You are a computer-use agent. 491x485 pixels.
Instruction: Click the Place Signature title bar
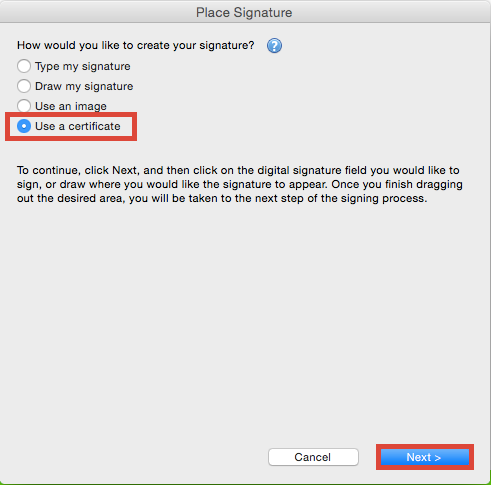245,12
